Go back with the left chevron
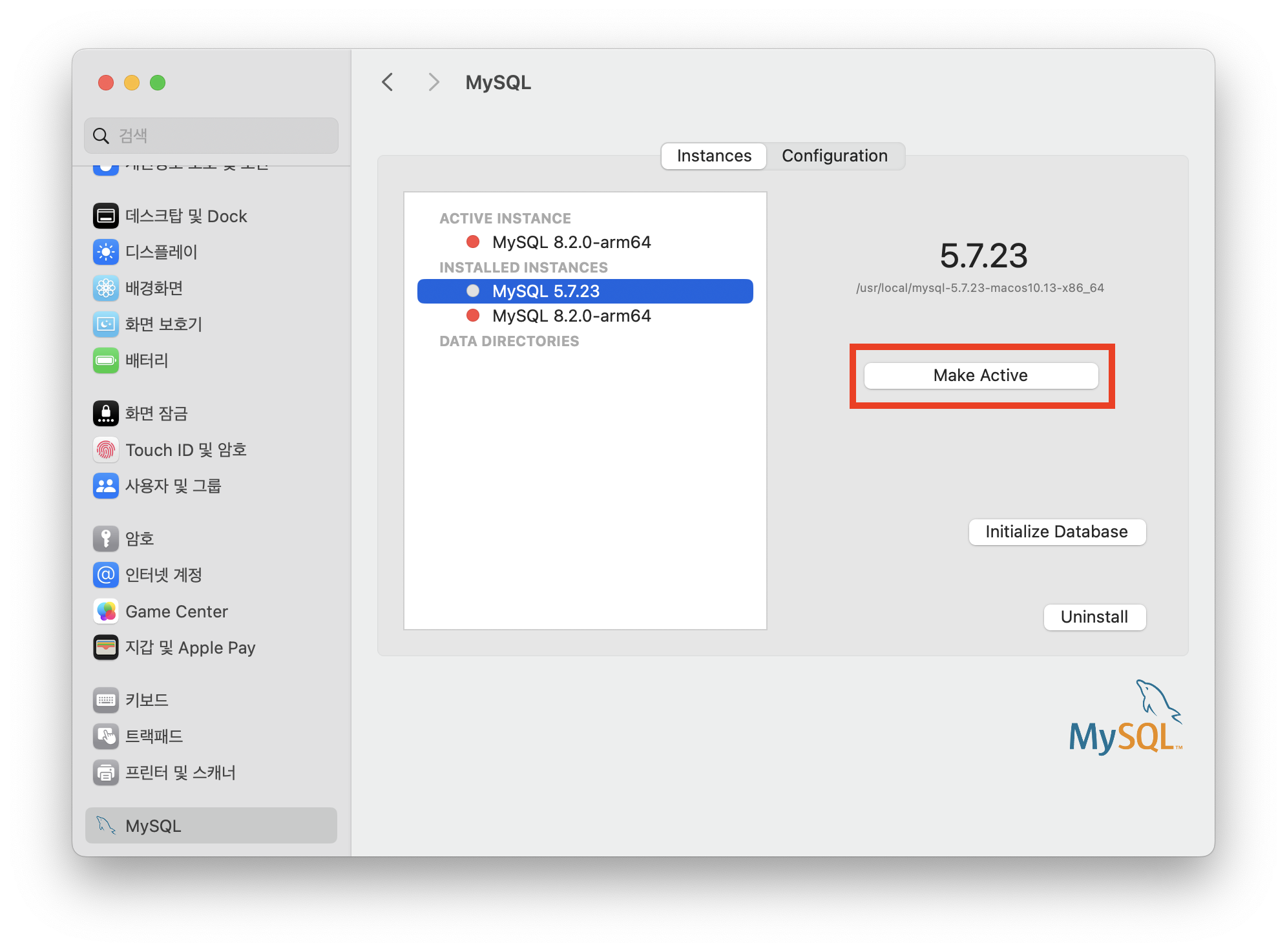 point(388,82)
